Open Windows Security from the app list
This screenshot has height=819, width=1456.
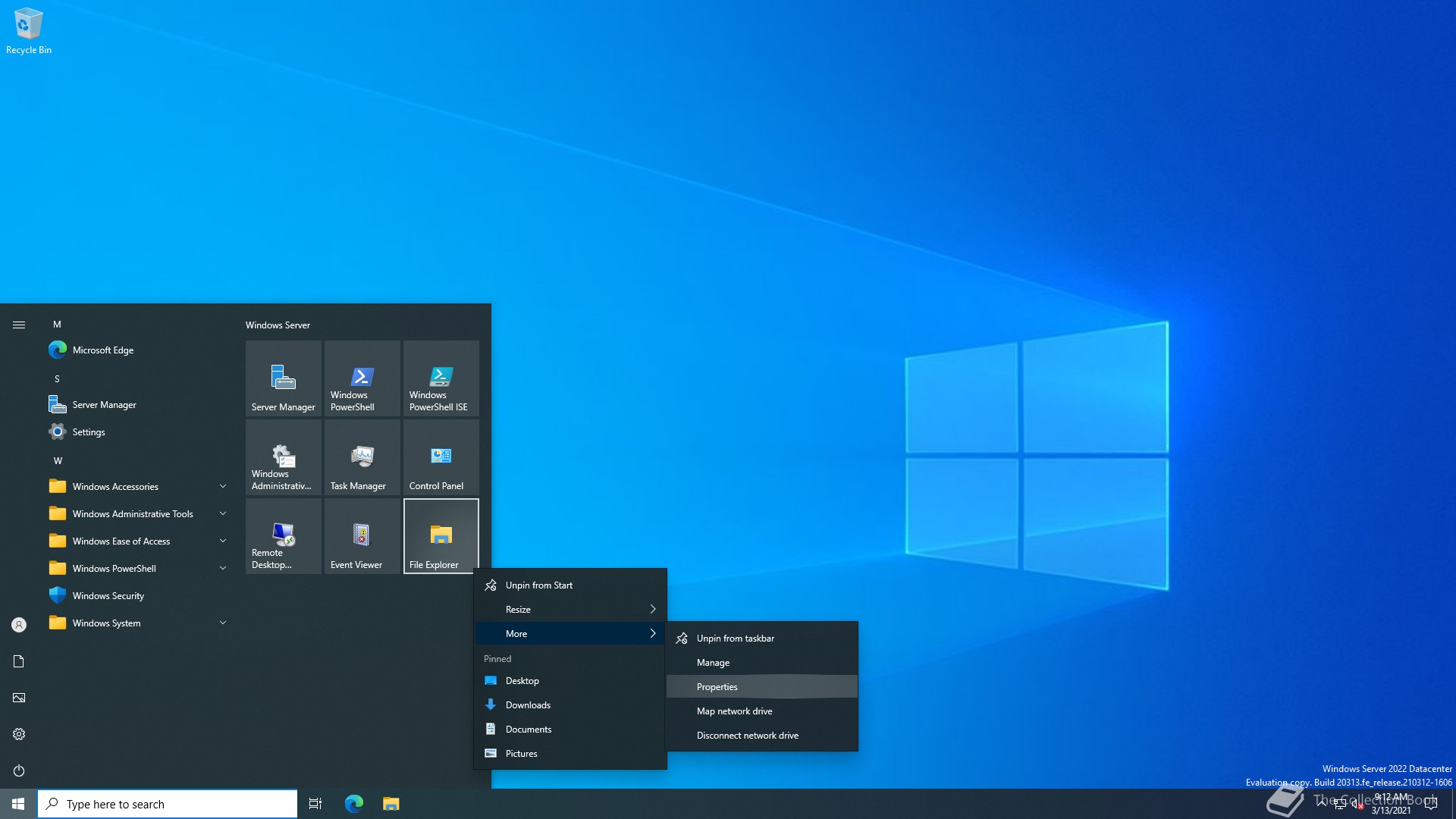coord(136,595)
